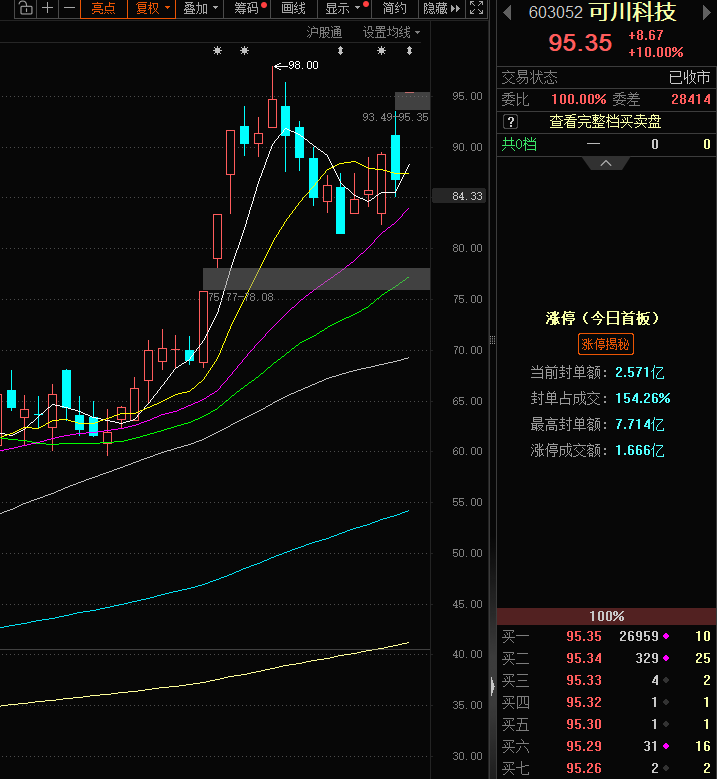Viewport: 717px width, 779px height.
Task: Open the 叠加 overlay dropdown
Action: pyautogui.click(x=200, y=8)
